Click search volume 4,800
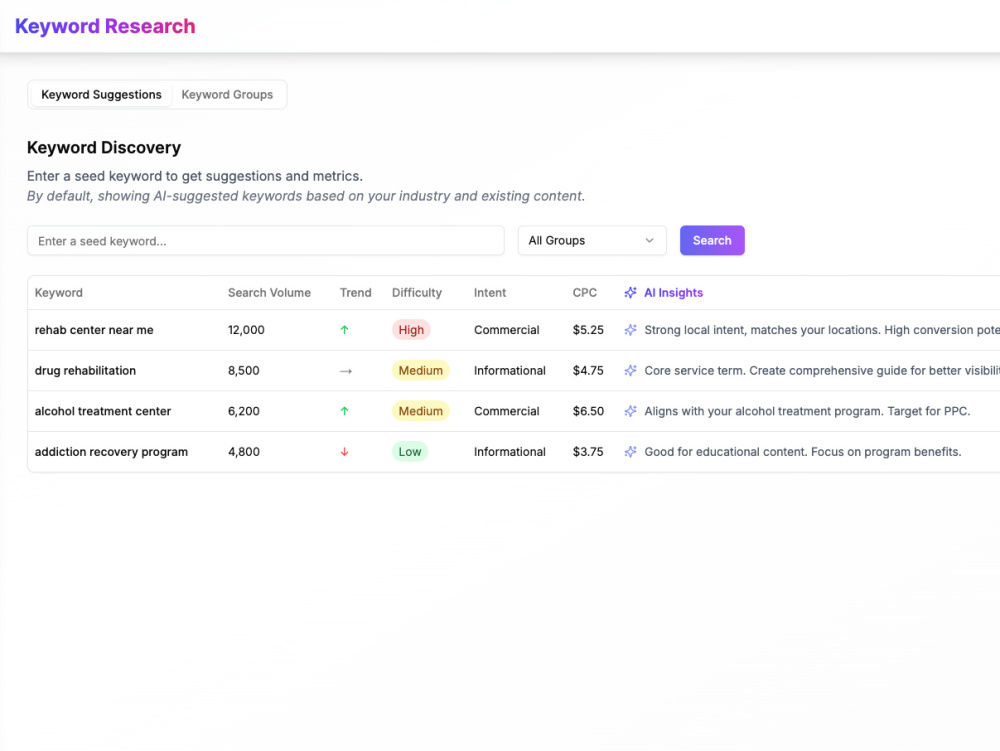The height and width of the screenshot is (751, 1000). 244,451
